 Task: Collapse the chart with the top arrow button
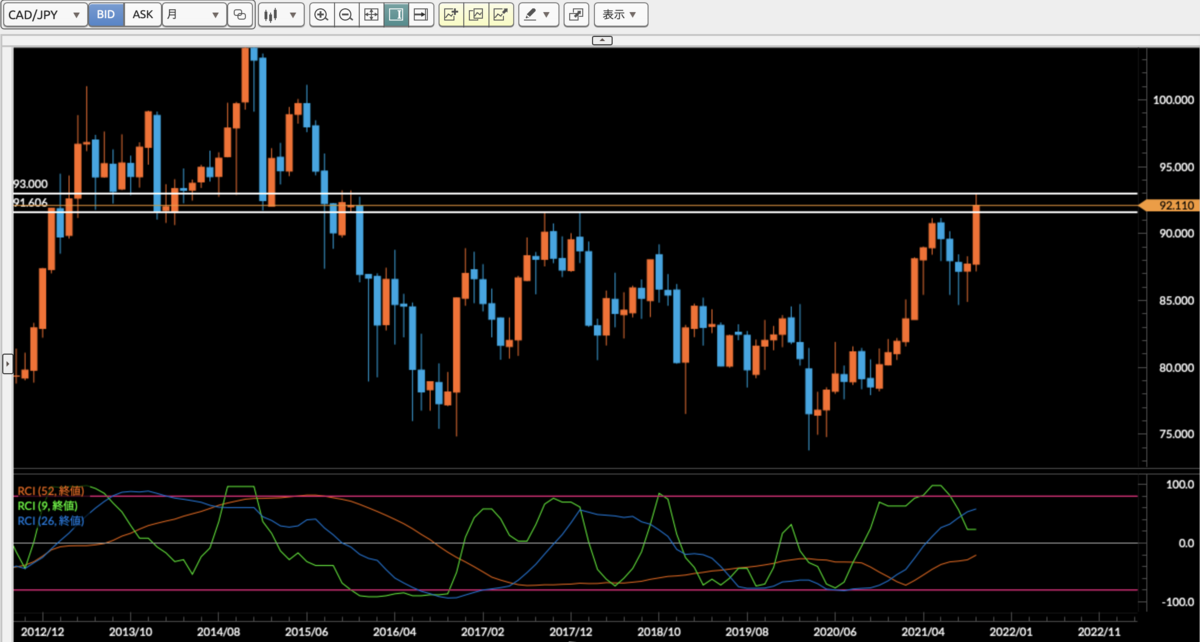point(601,40)
